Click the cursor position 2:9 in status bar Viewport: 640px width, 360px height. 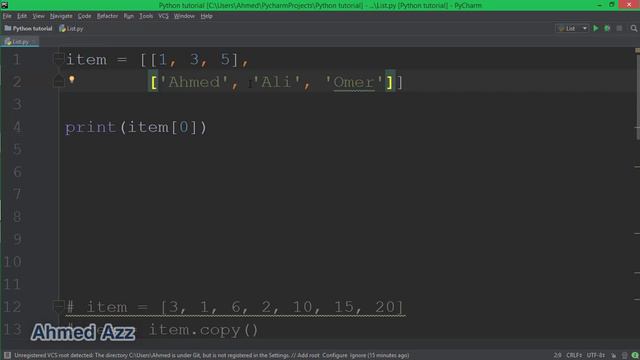click(x=558, y=356)
